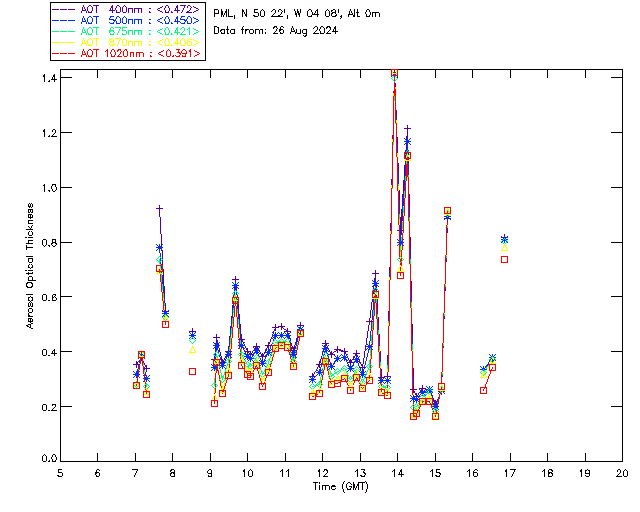
Task: Click the "Aerosol Optical Thickness" axis title
Action: tap(30, 266)
